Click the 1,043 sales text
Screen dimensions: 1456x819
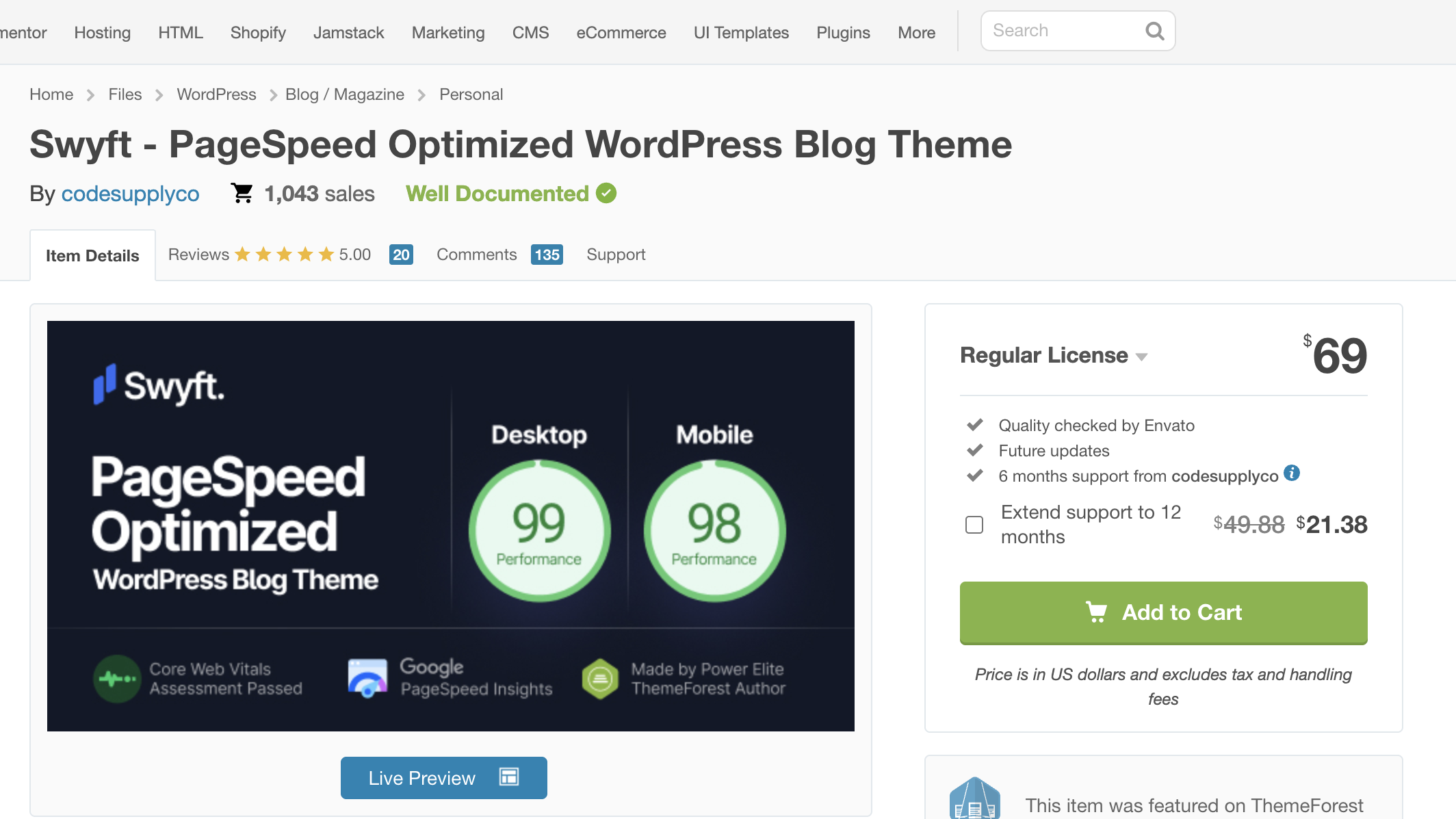[x=320, y=194]
